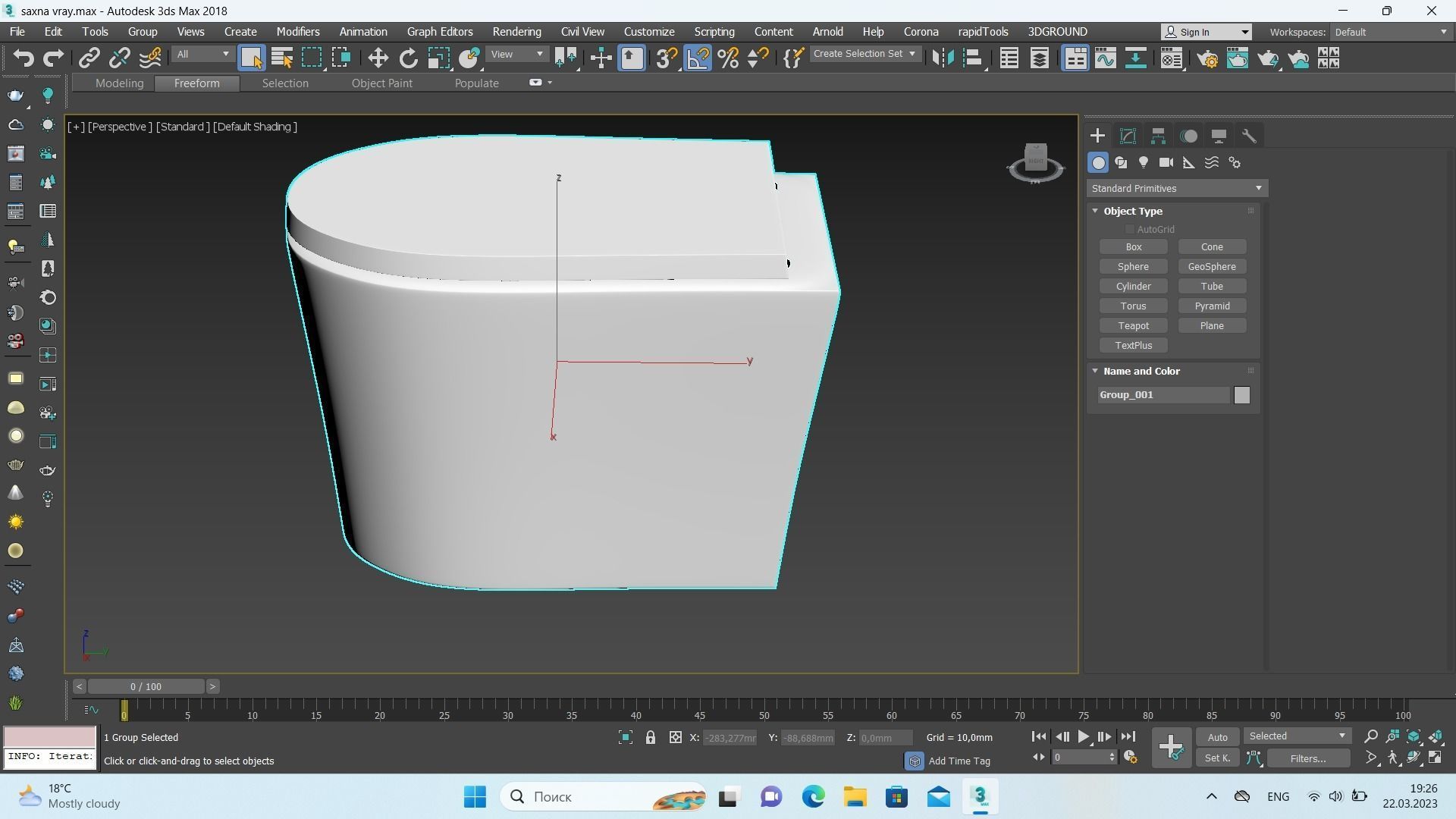
Task: Toggle Percent Snap in toolbar
Action: click(728, 58)
